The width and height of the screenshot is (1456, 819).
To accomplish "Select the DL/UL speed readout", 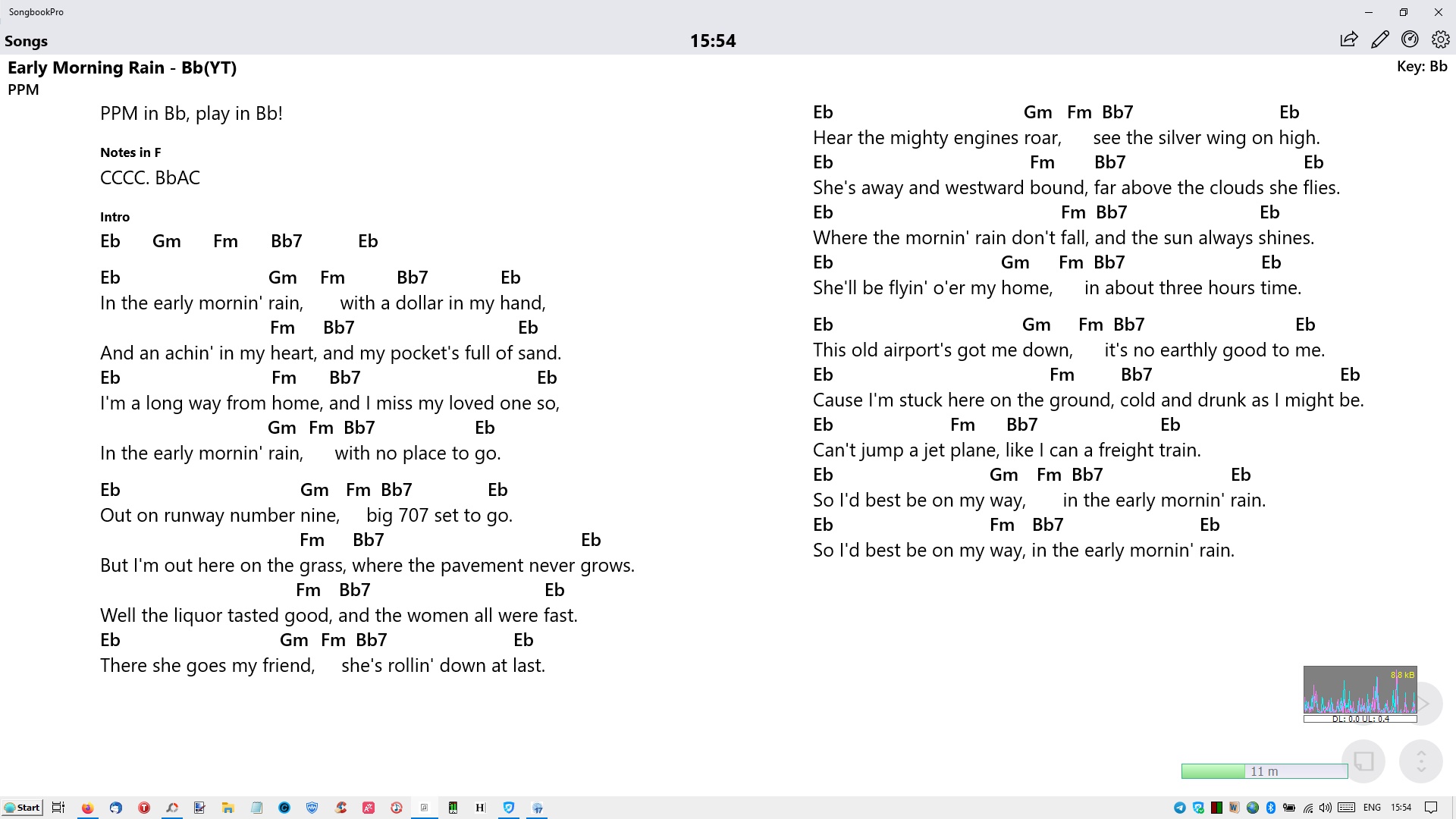I will [1360, 719].
